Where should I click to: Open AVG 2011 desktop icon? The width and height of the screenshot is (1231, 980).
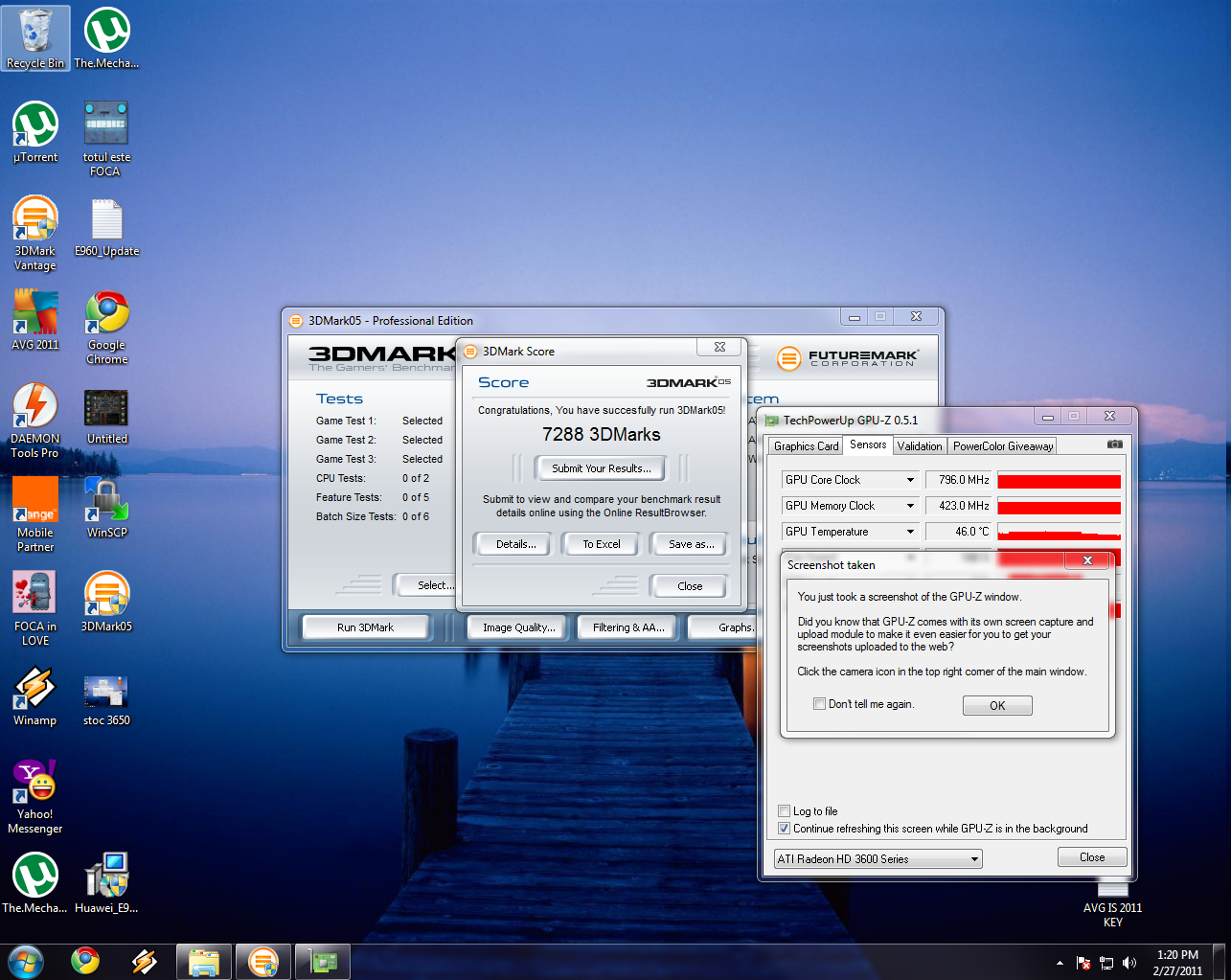(x=35, y=320)
